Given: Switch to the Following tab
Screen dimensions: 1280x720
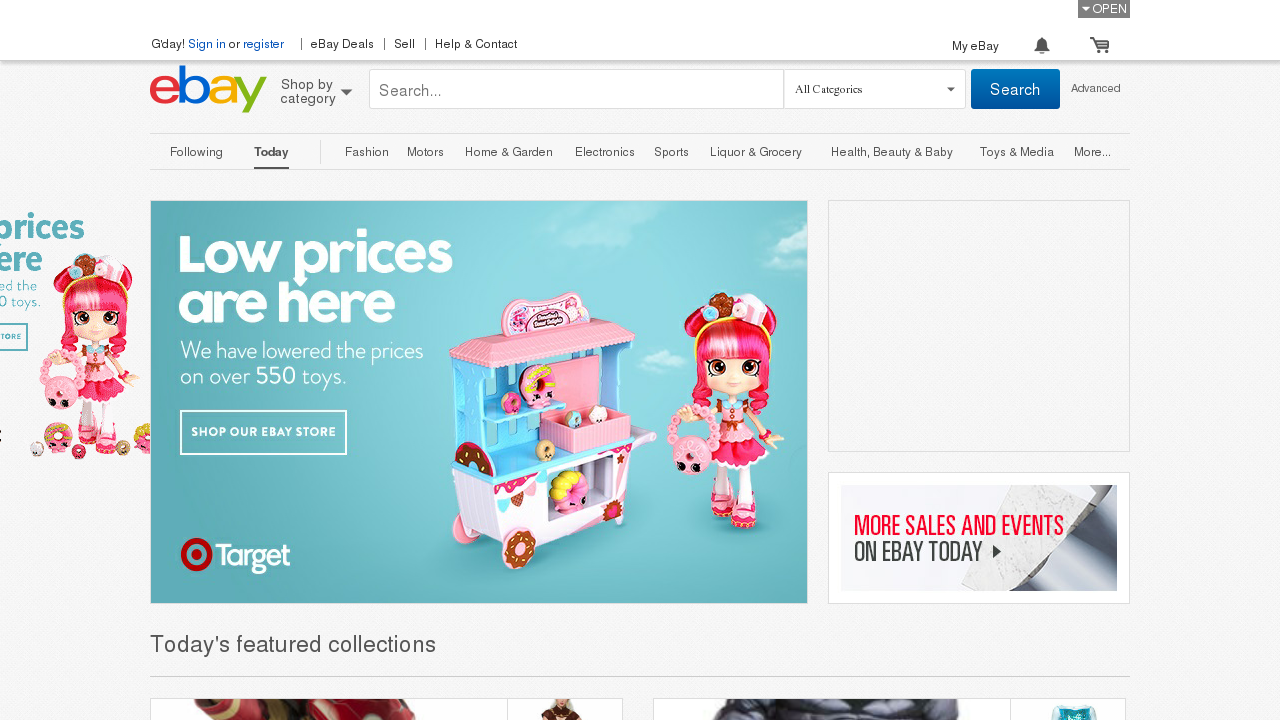Looking at the screenshot, I should pyautogui.click(x=196, y=152).
